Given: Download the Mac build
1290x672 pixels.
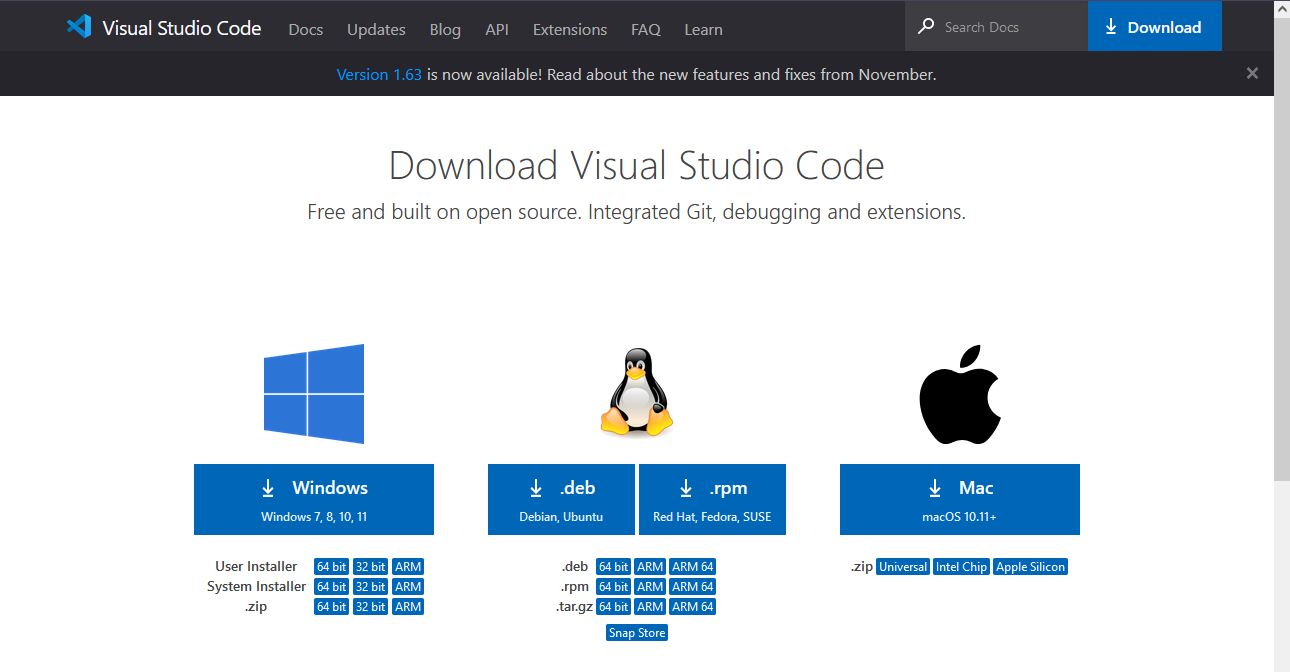Looking at the screenshot, I should 959,499.
